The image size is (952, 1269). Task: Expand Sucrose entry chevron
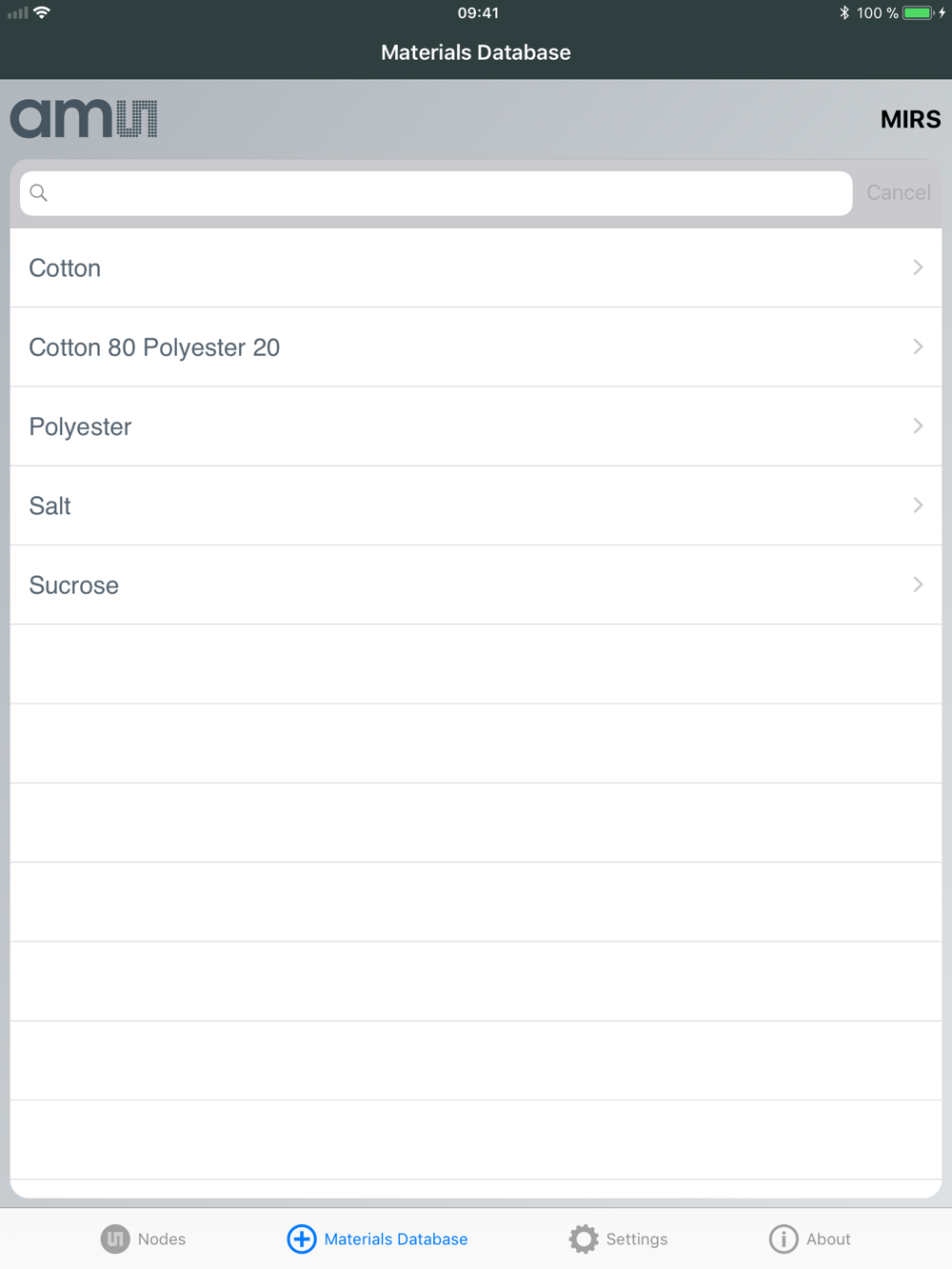(x=918, y=585)
